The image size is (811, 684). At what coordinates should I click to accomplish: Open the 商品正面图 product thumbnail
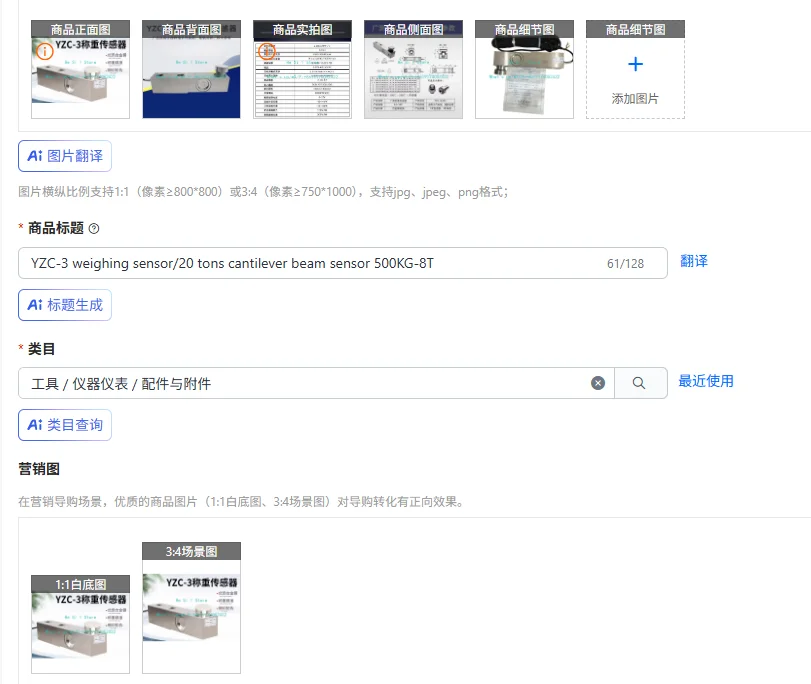pyautogui.click(x=80, y=69)
